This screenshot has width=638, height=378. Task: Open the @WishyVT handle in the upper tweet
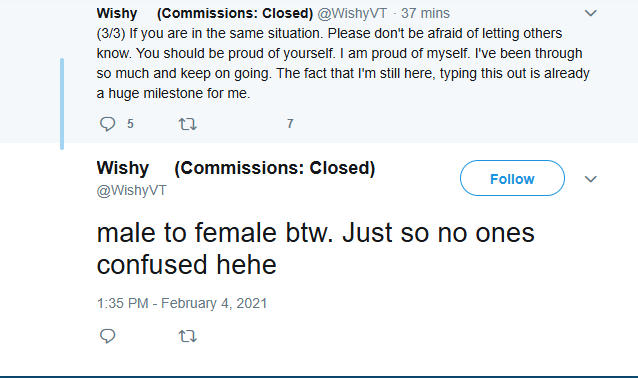coord(352,13)
